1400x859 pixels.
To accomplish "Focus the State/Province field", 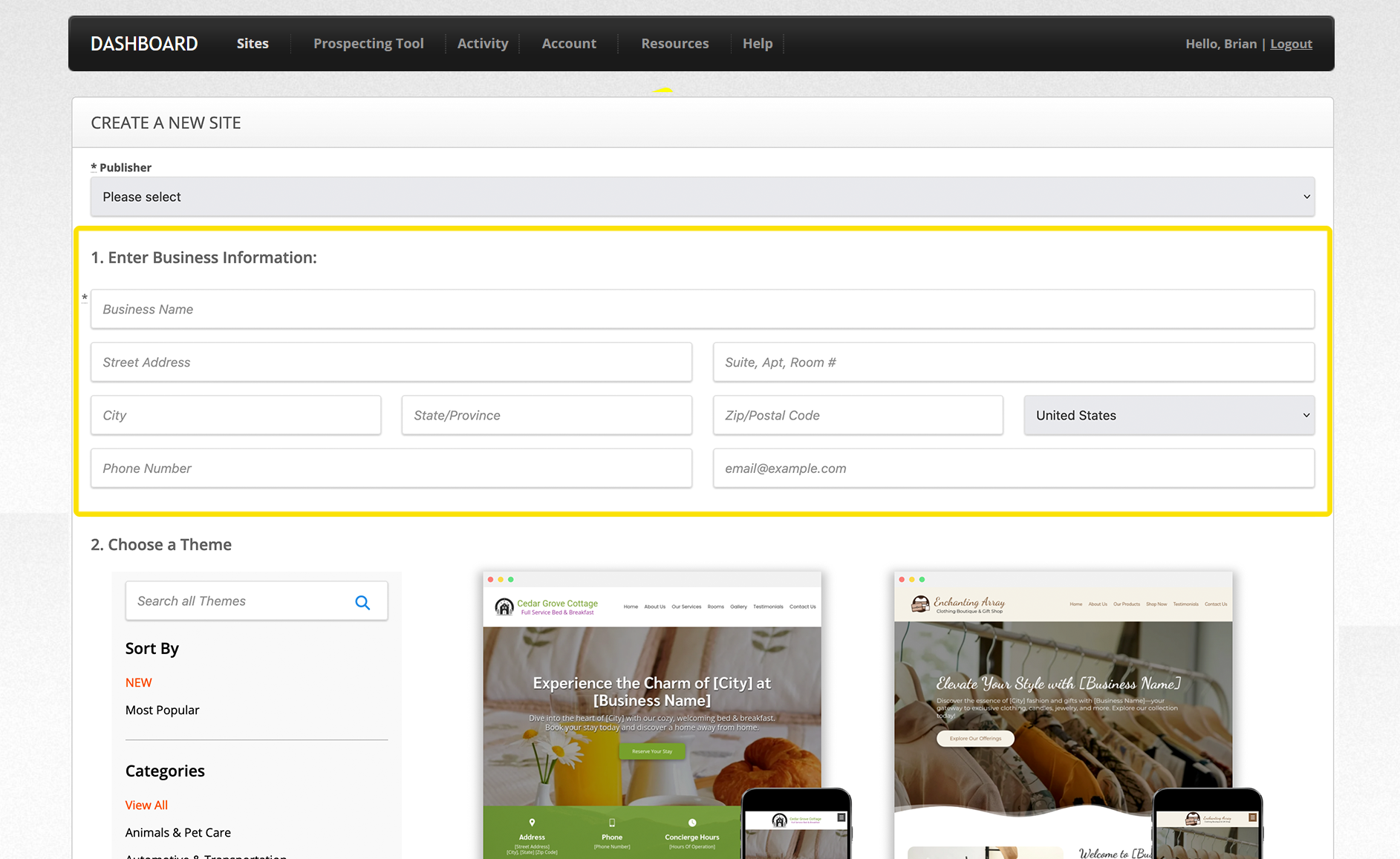I will pyautogui.click(x=547, y=416).
